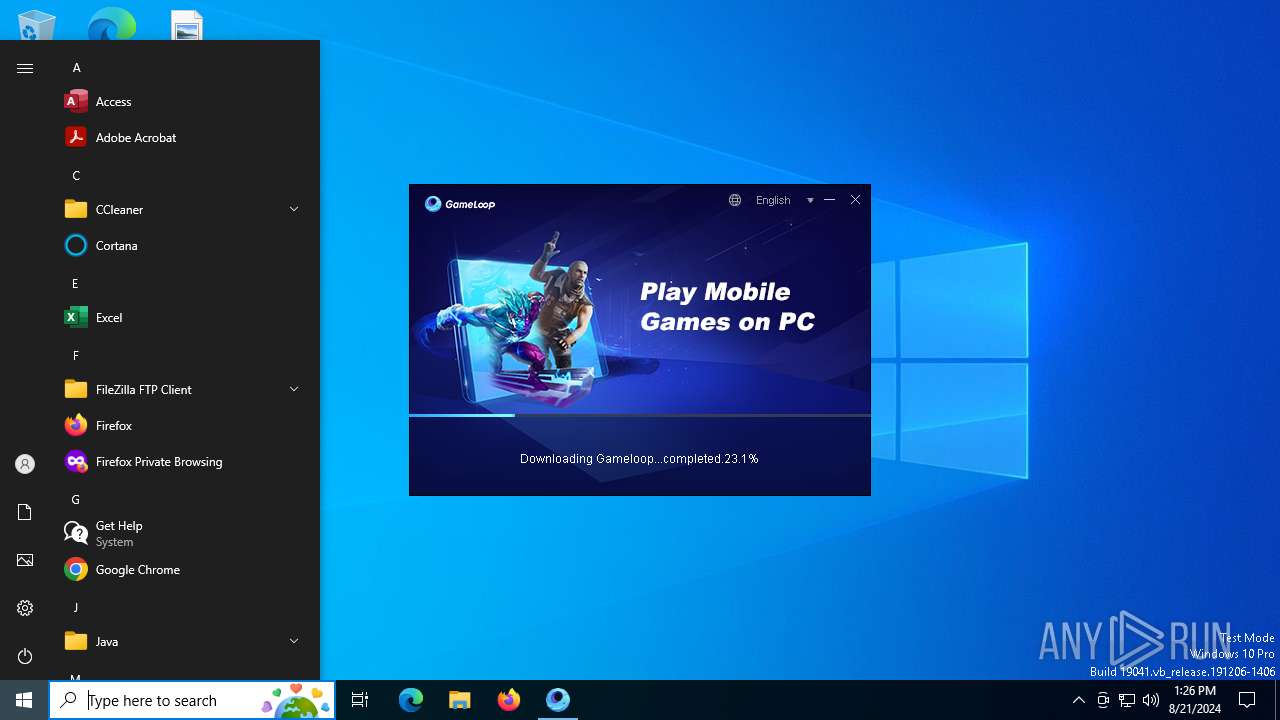Click the Java folder icon
Image resolution: width=1280 pixels, height=720 pixels.
click(x=76, y=641)
